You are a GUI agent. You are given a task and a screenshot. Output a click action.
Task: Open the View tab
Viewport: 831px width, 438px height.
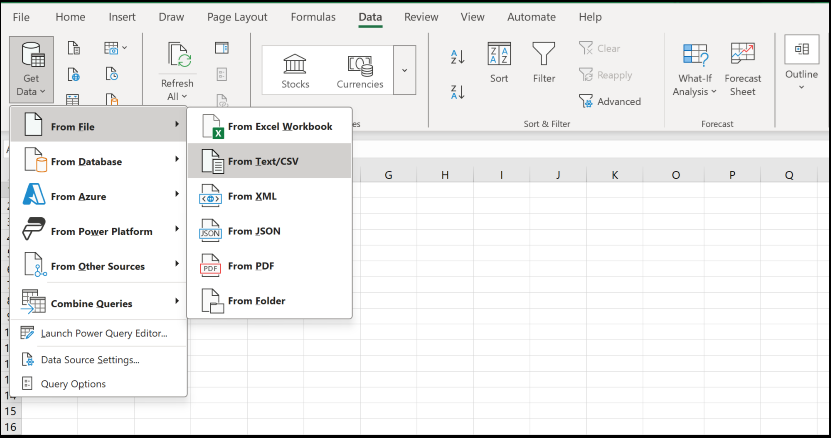pyautogui.click(x=472, y=17)
